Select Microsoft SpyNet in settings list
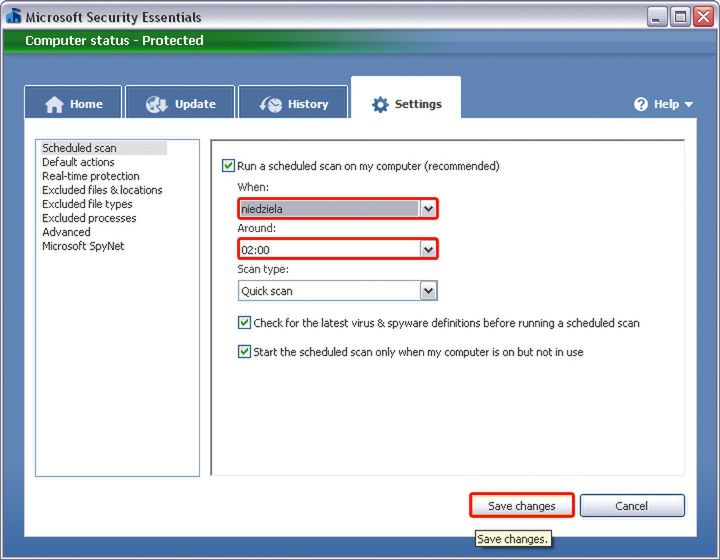This screenshot has width=720, height=560. pos(83,246)
